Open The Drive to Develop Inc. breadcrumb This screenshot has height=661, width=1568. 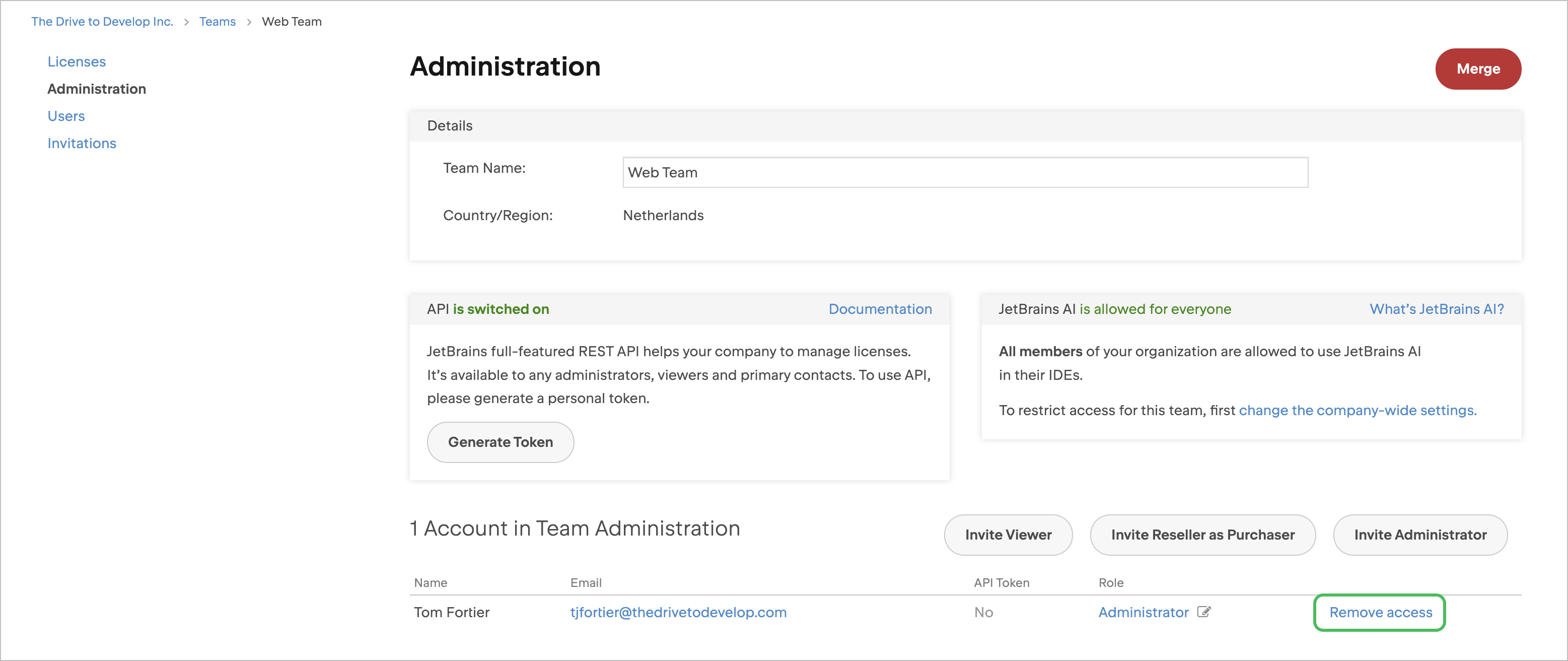click(102, 21)
